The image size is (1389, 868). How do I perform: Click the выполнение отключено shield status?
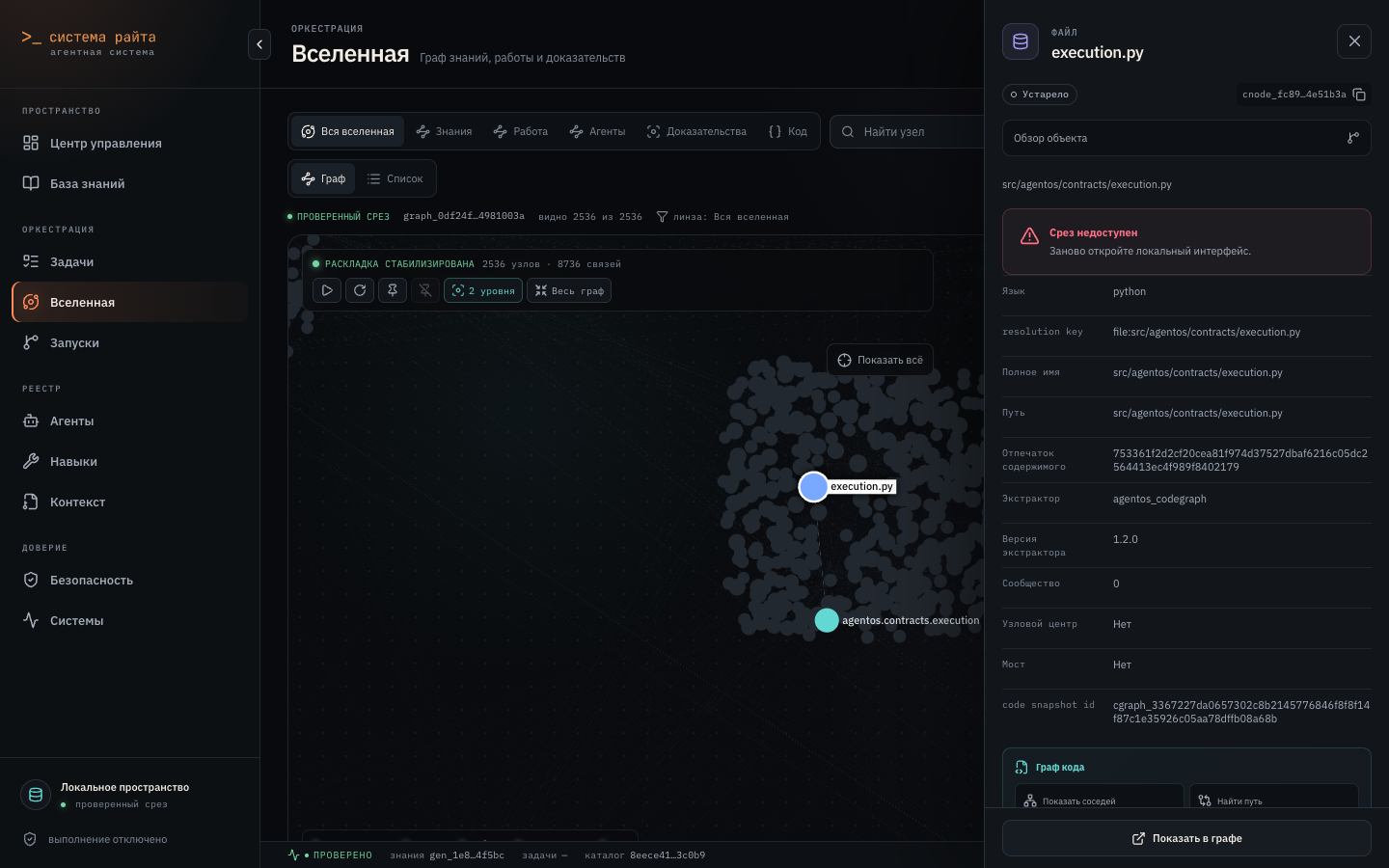pyautogui.click(x=95, y=839)
